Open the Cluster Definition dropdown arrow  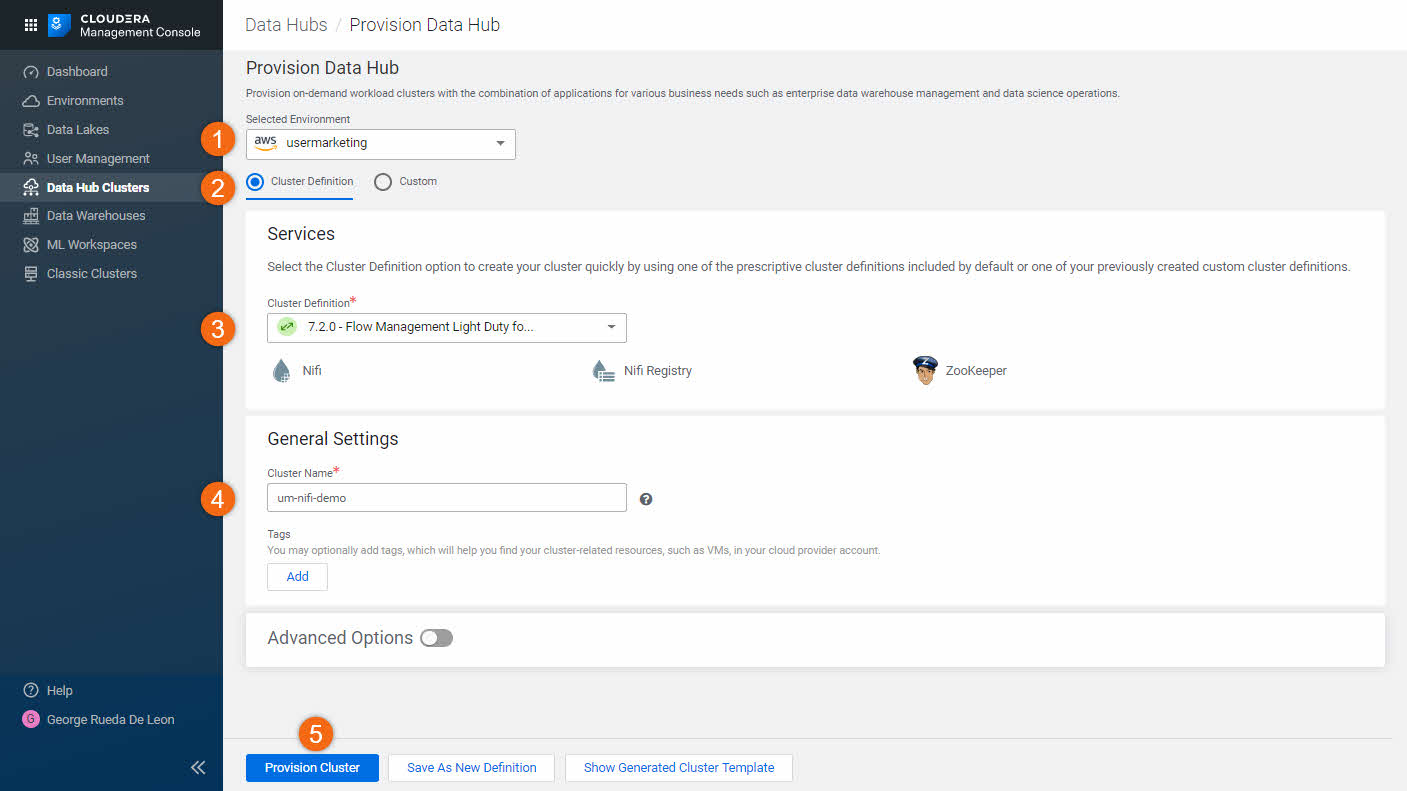point(612,328)
